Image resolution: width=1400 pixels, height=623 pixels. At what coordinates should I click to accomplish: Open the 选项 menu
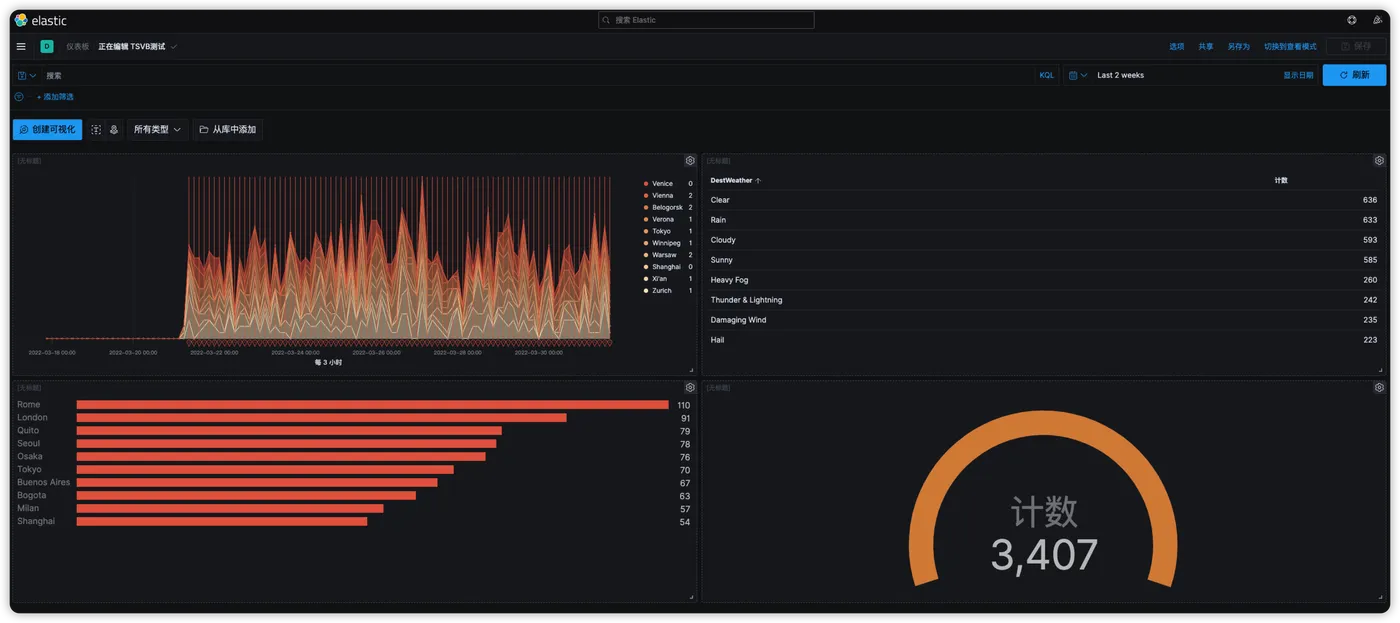point(1177,47)
